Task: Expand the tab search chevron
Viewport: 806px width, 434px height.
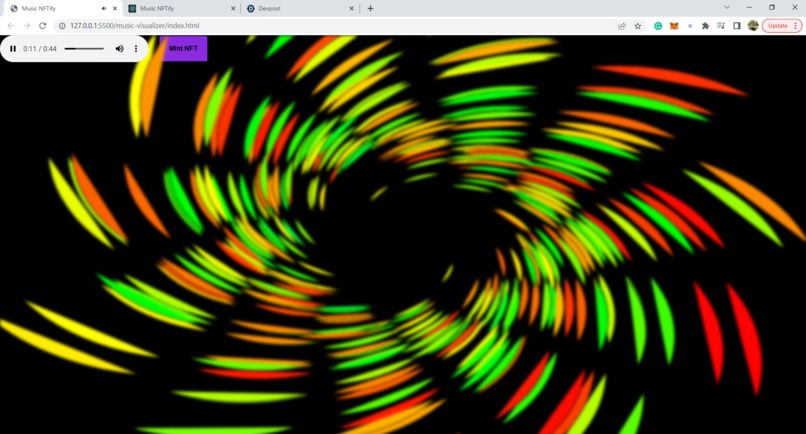Action: click(727, 7)
